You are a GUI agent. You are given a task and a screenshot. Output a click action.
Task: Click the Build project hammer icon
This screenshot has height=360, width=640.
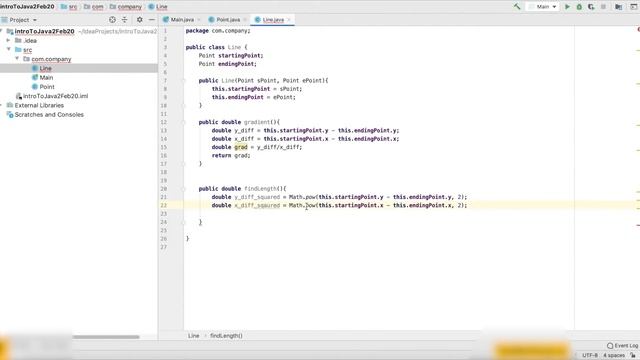517,7
